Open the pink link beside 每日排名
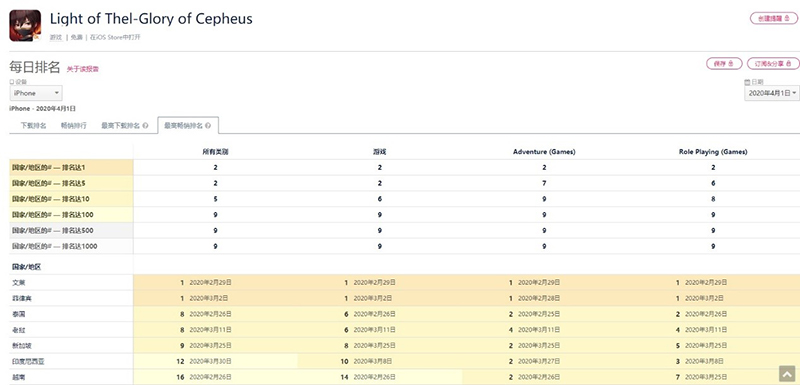800x385 pixels. tap(83, 69)
